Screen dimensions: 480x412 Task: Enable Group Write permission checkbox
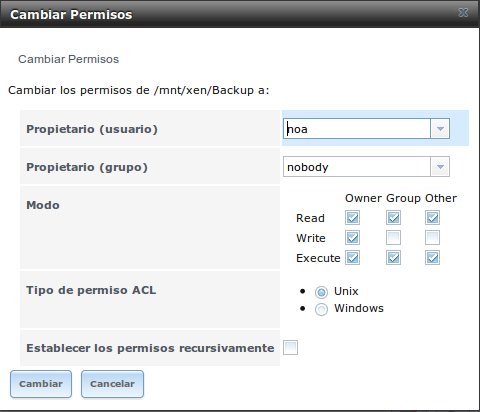click(393, 238)
